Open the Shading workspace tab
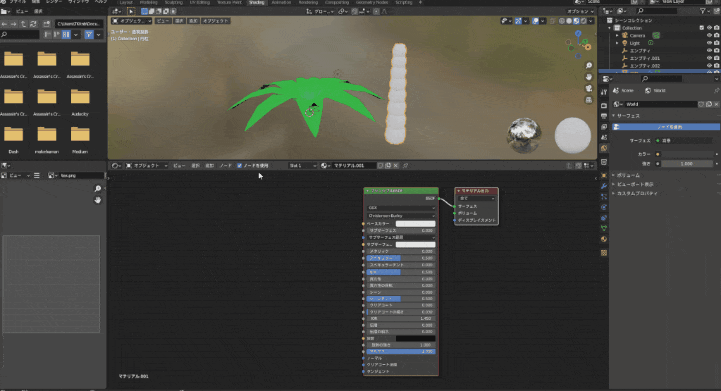 (256, 2)
